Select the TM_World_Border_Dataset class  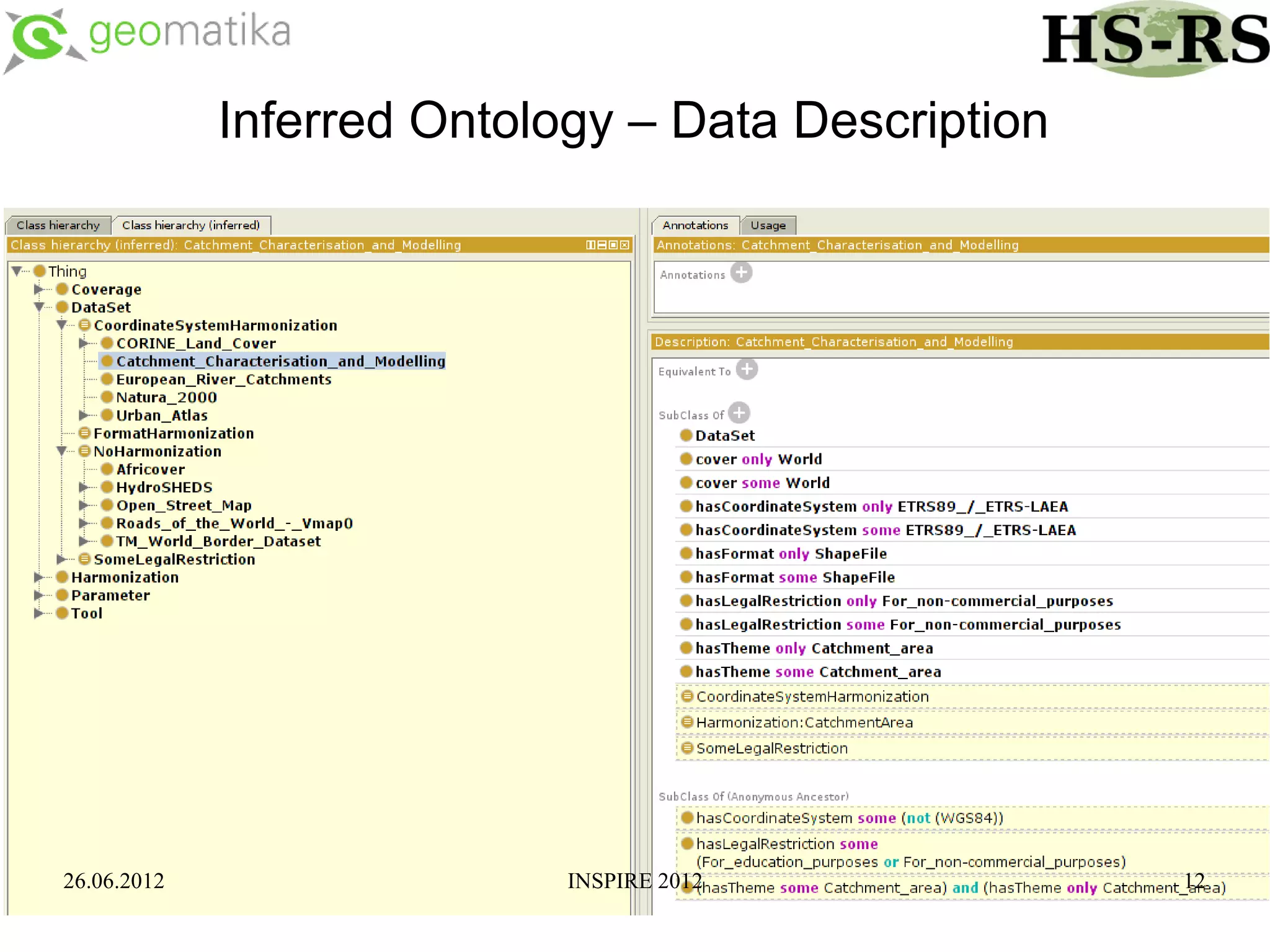pyautogui.click(x=211, y=541)
